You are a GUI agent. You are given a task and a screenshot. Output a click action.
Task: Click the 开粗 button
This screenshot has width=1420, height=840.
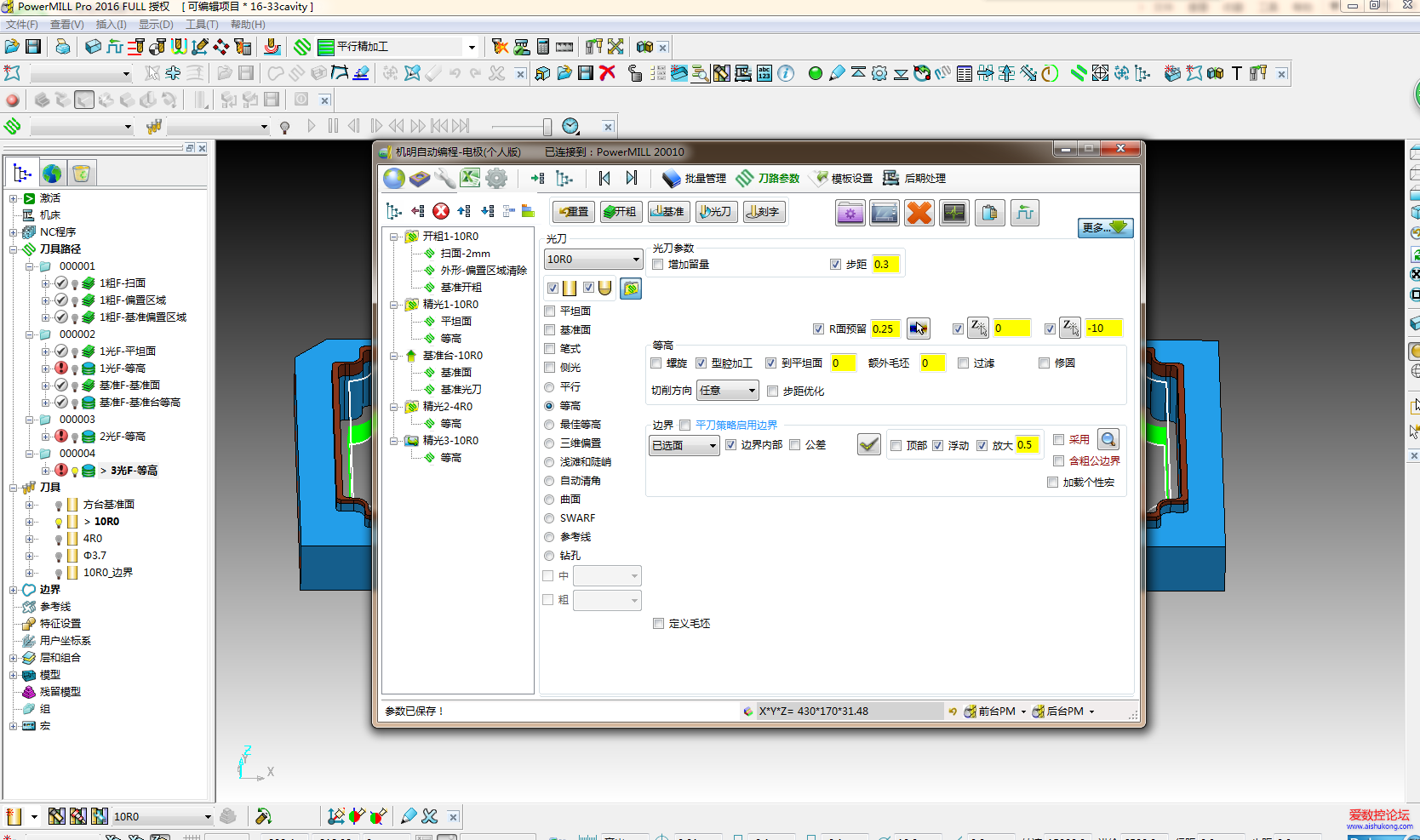click(621, 212)
